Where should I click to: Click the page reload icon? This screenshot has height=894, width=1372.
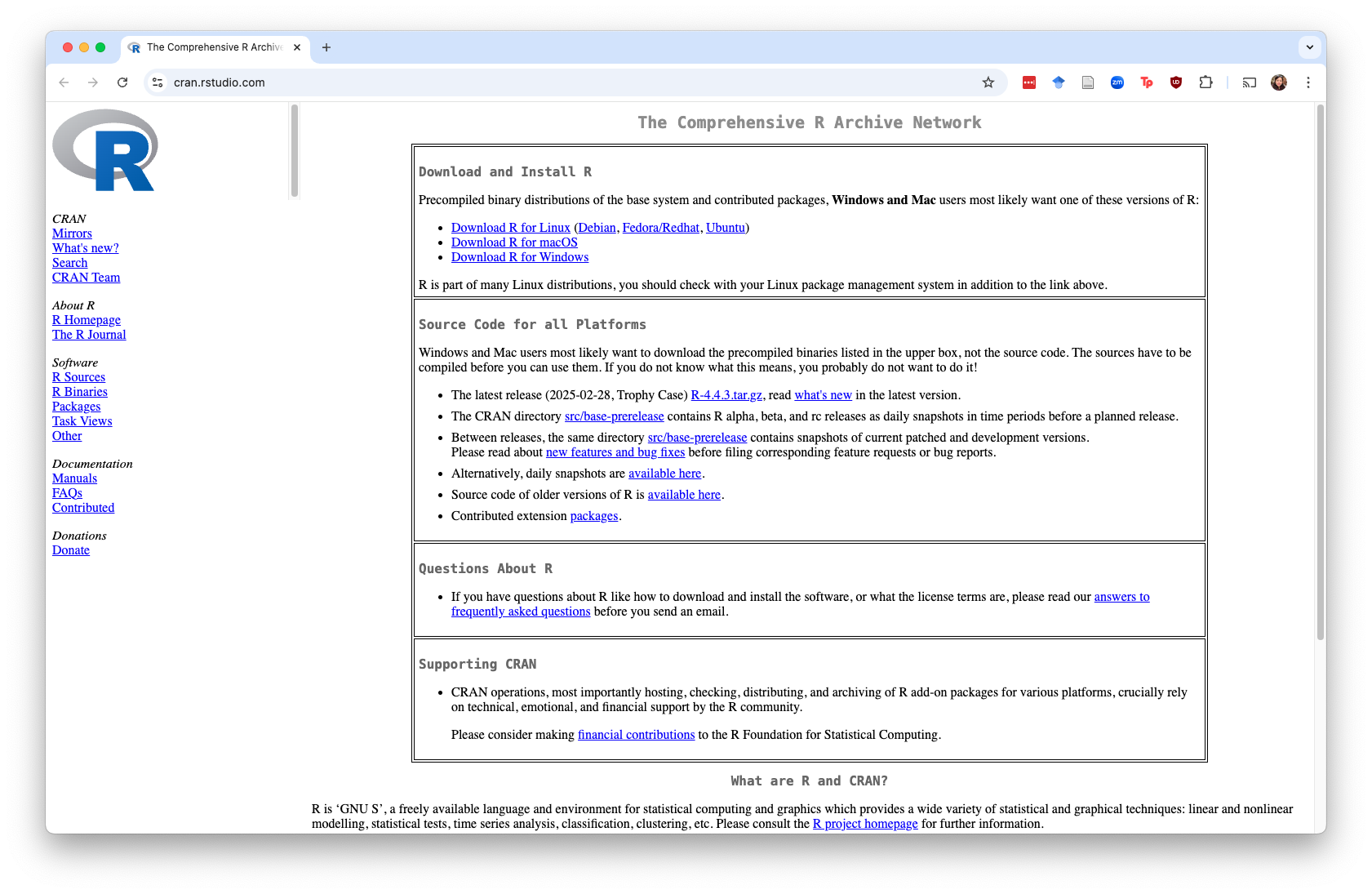(x=122, y=82)
